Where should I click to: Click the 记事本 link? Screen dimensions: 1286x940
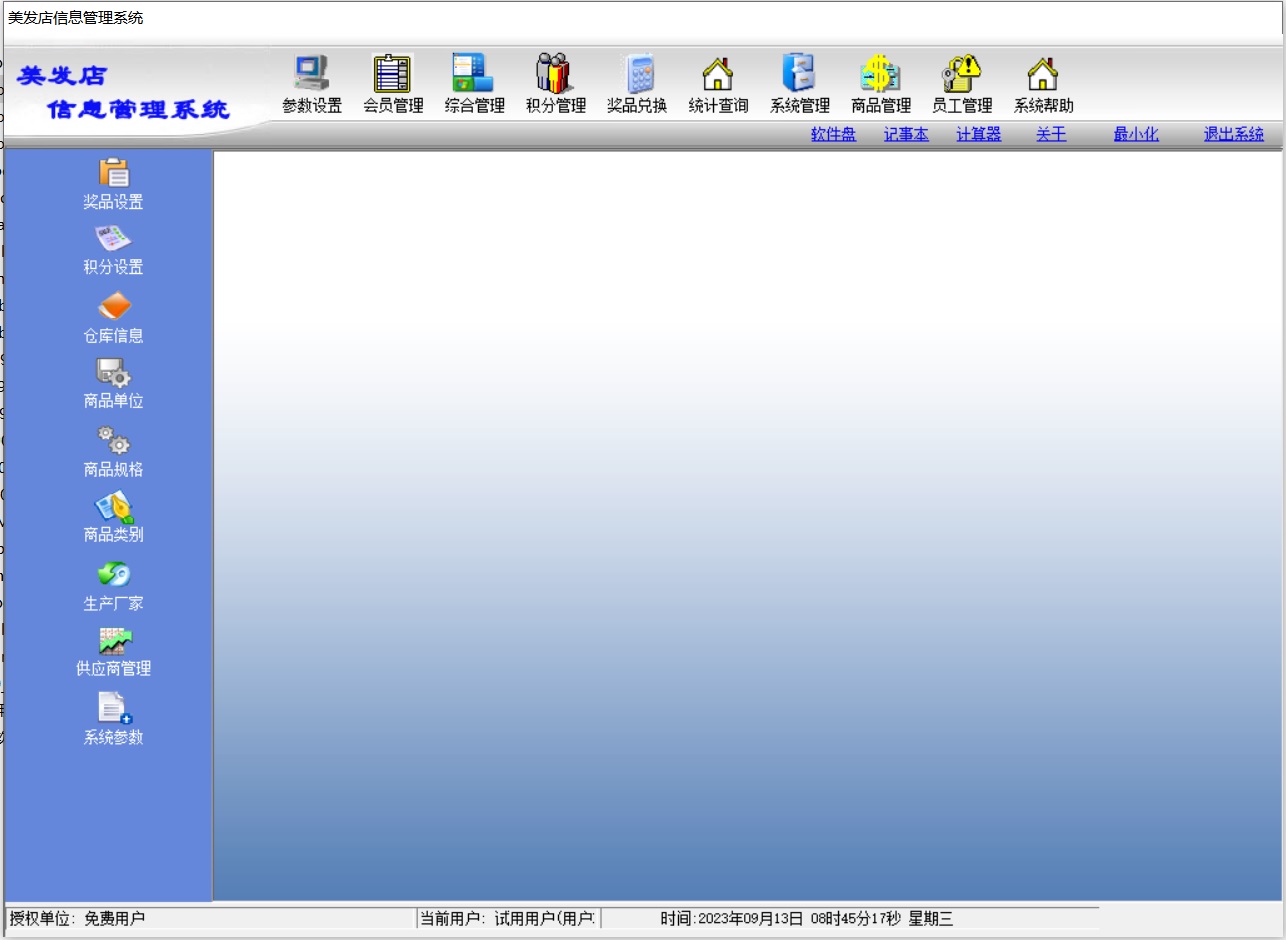click(906, 134)
